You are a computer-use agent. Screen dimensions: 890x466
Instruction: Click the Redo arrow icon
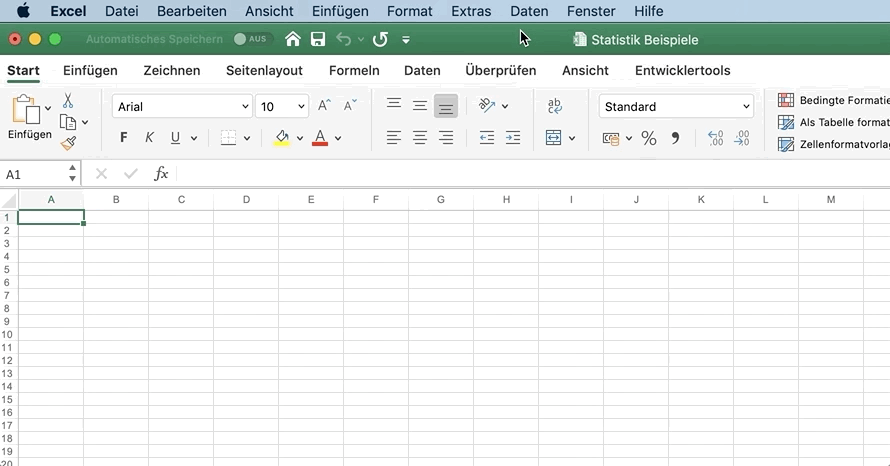(x=380, y=39)
